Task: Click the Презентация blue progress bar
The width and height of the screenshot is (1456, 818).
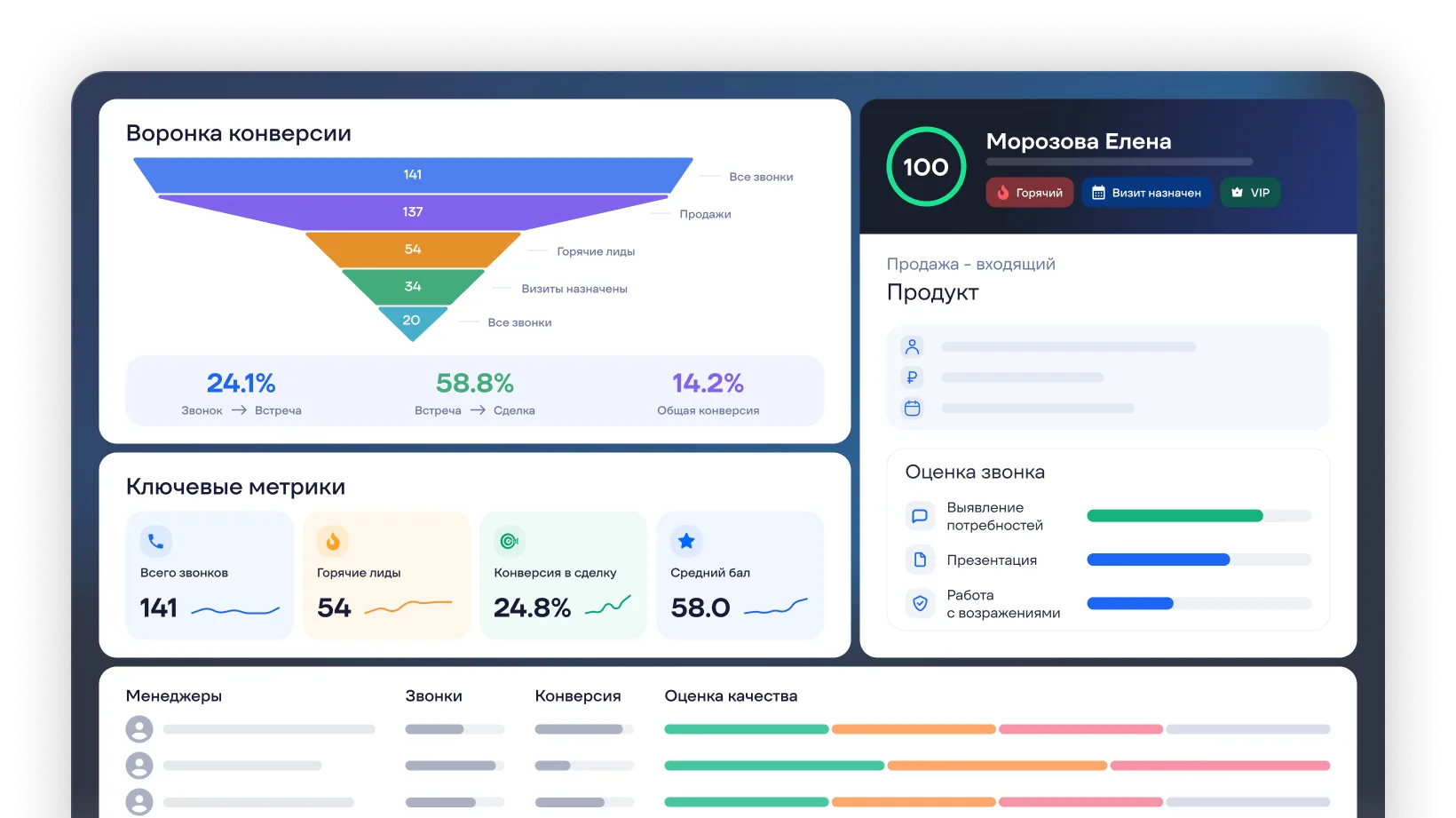Action: coord(1199,560)
